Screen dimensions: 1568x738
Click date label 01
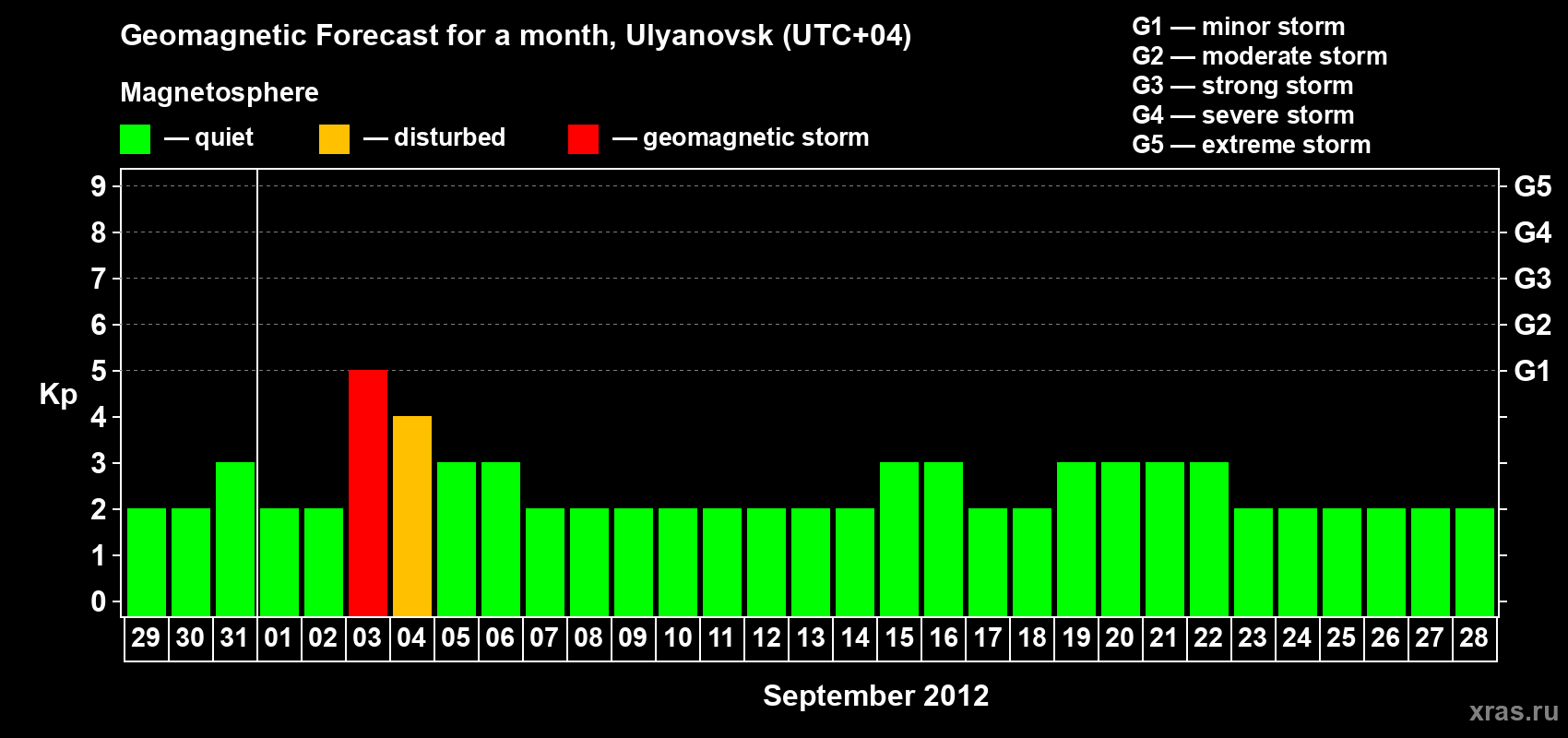279,637
